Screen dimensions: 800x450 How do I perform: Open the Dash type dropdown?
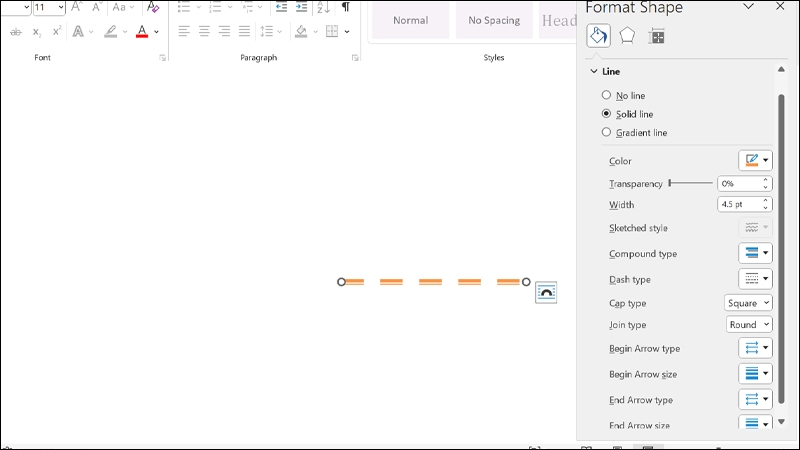coord(755,279)
